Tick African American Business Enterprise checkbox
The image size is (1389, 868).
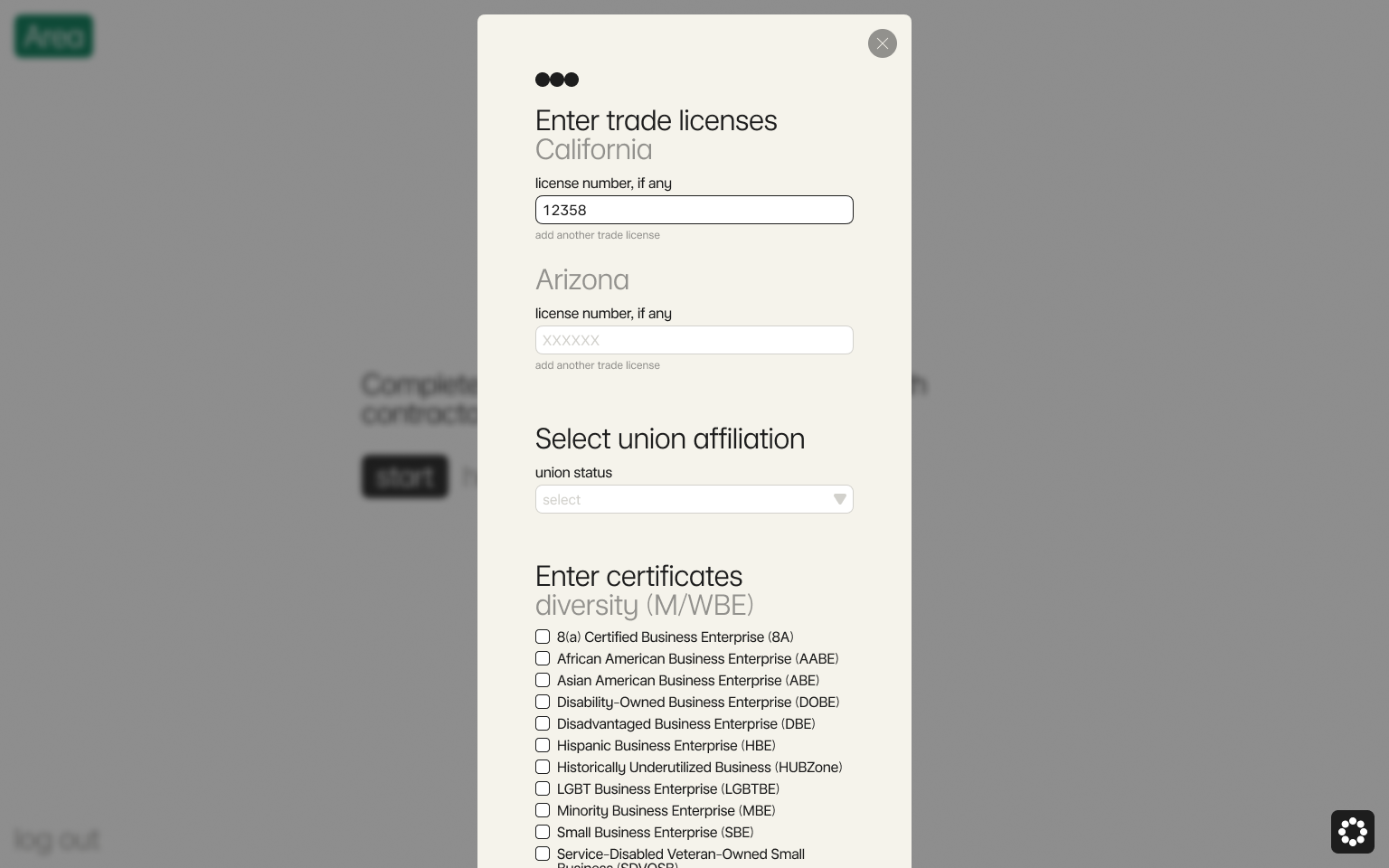(543, 658)
